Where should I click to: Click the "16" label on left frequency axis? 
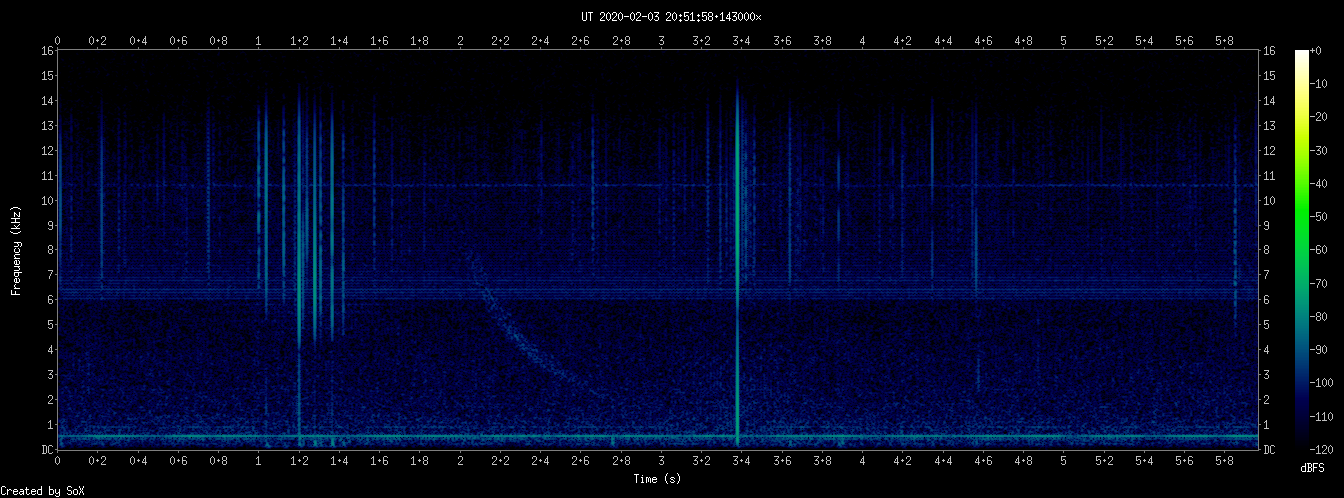coord(47,50)
